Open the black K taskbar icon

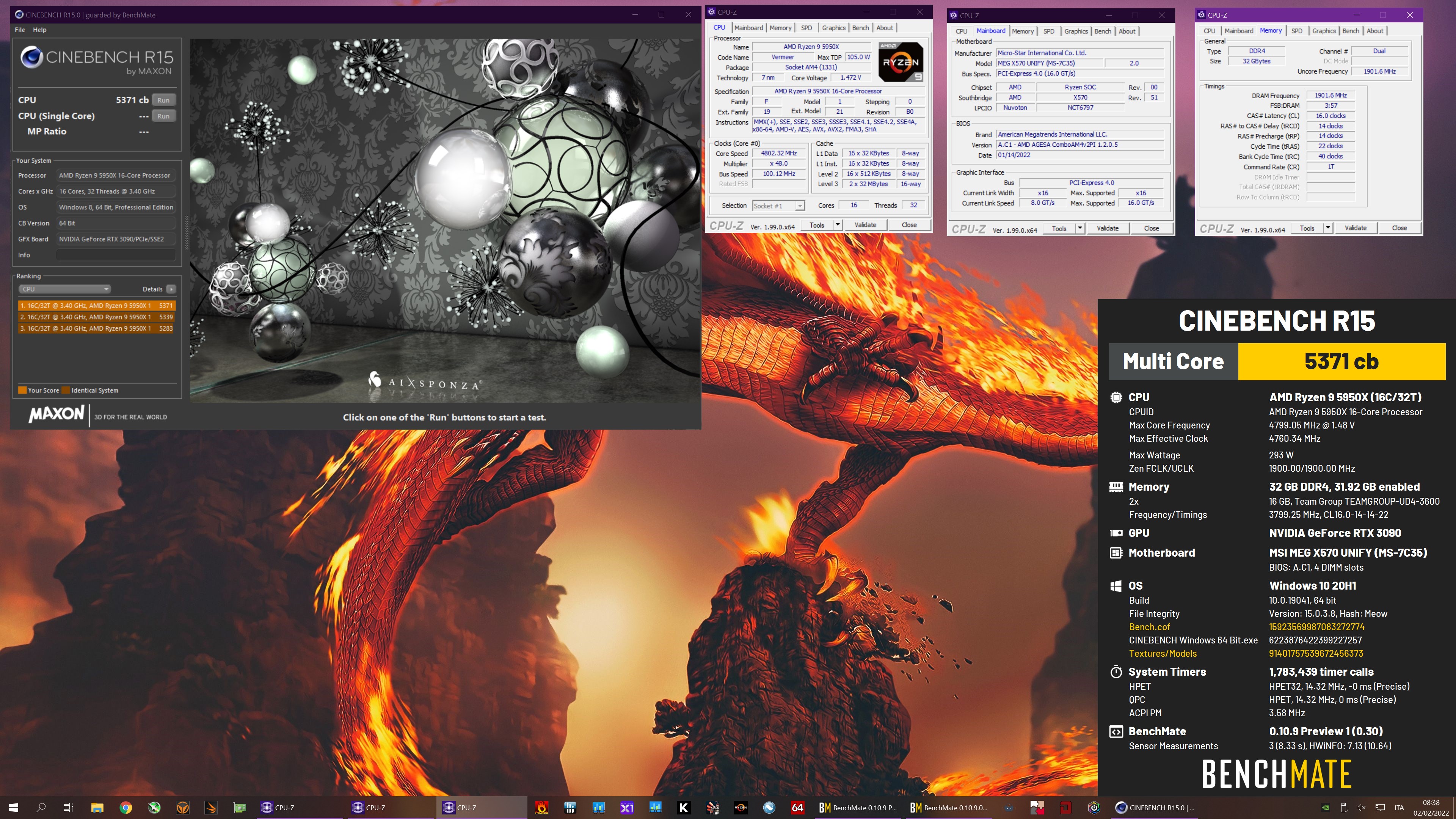pos(683,807)
